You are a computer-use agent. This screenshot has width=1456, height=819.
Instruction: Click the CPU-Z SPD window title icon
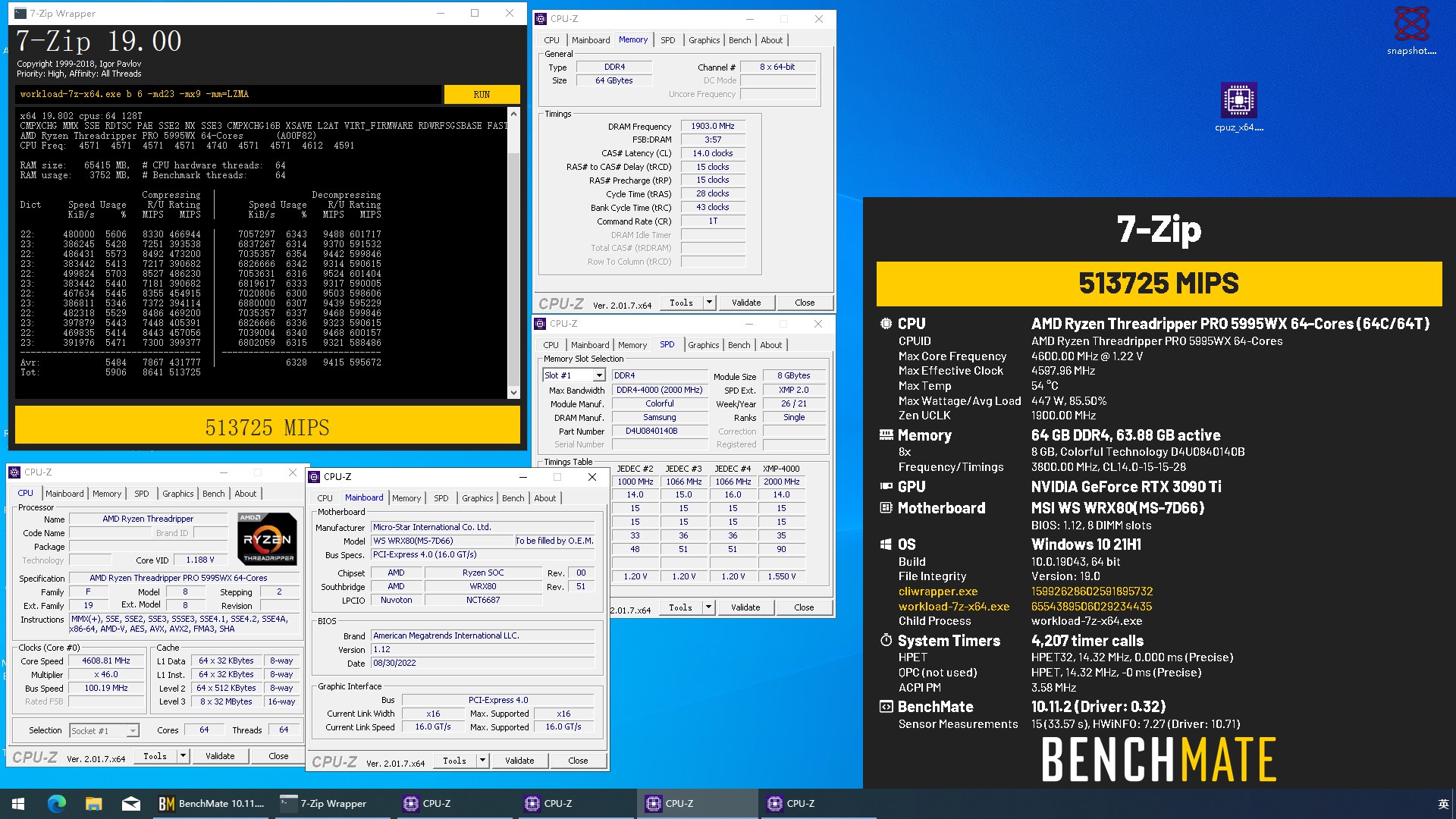tap(540, 324)
